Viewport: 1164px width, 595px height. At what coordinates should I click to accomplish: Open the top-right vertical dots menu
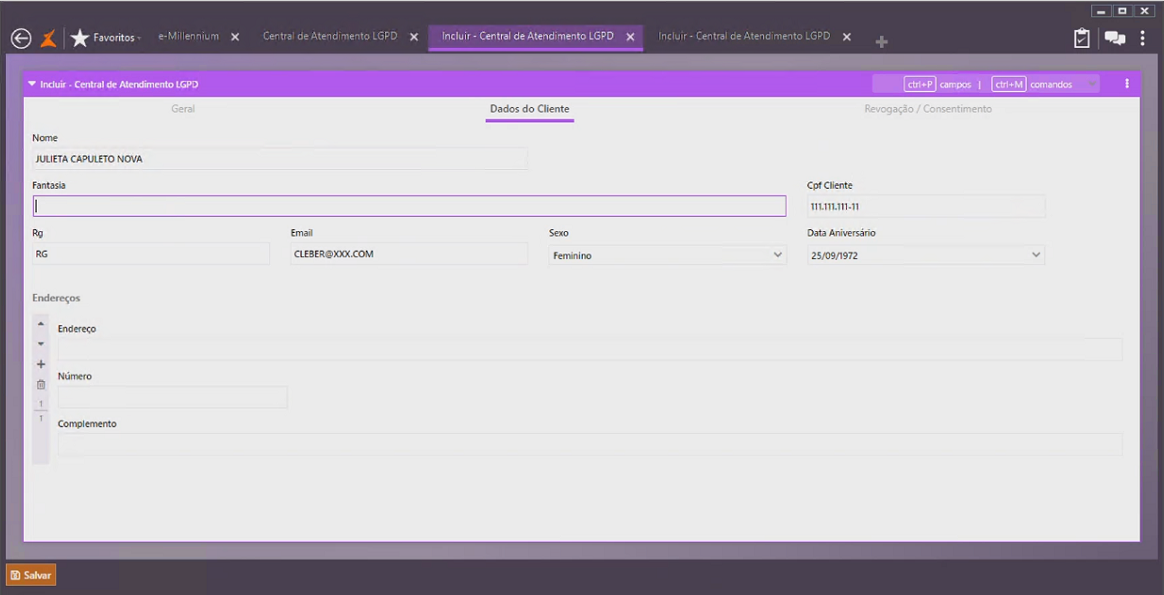[1142, 39]
